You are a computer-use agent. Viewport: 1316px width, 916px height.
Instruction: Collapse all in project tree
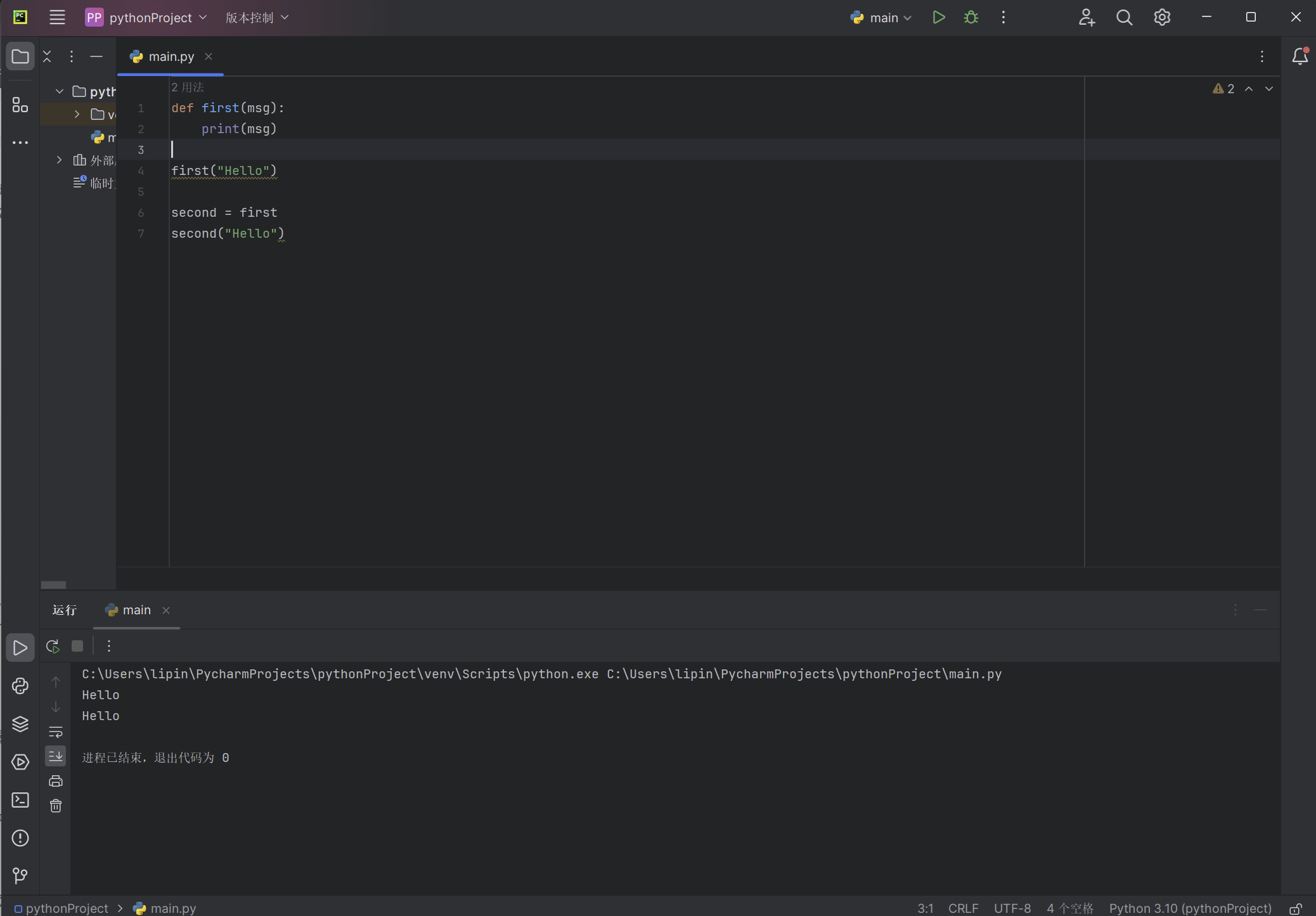point(47,56)
